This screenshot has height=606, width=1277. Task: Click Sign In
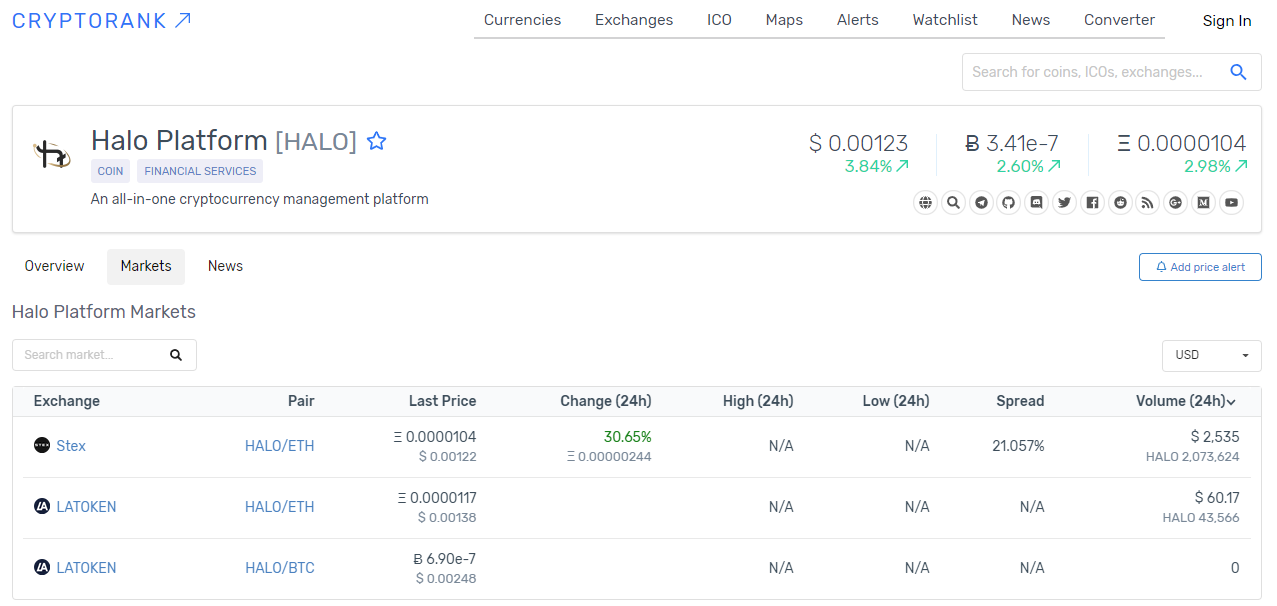click(x=1227, y=21)
